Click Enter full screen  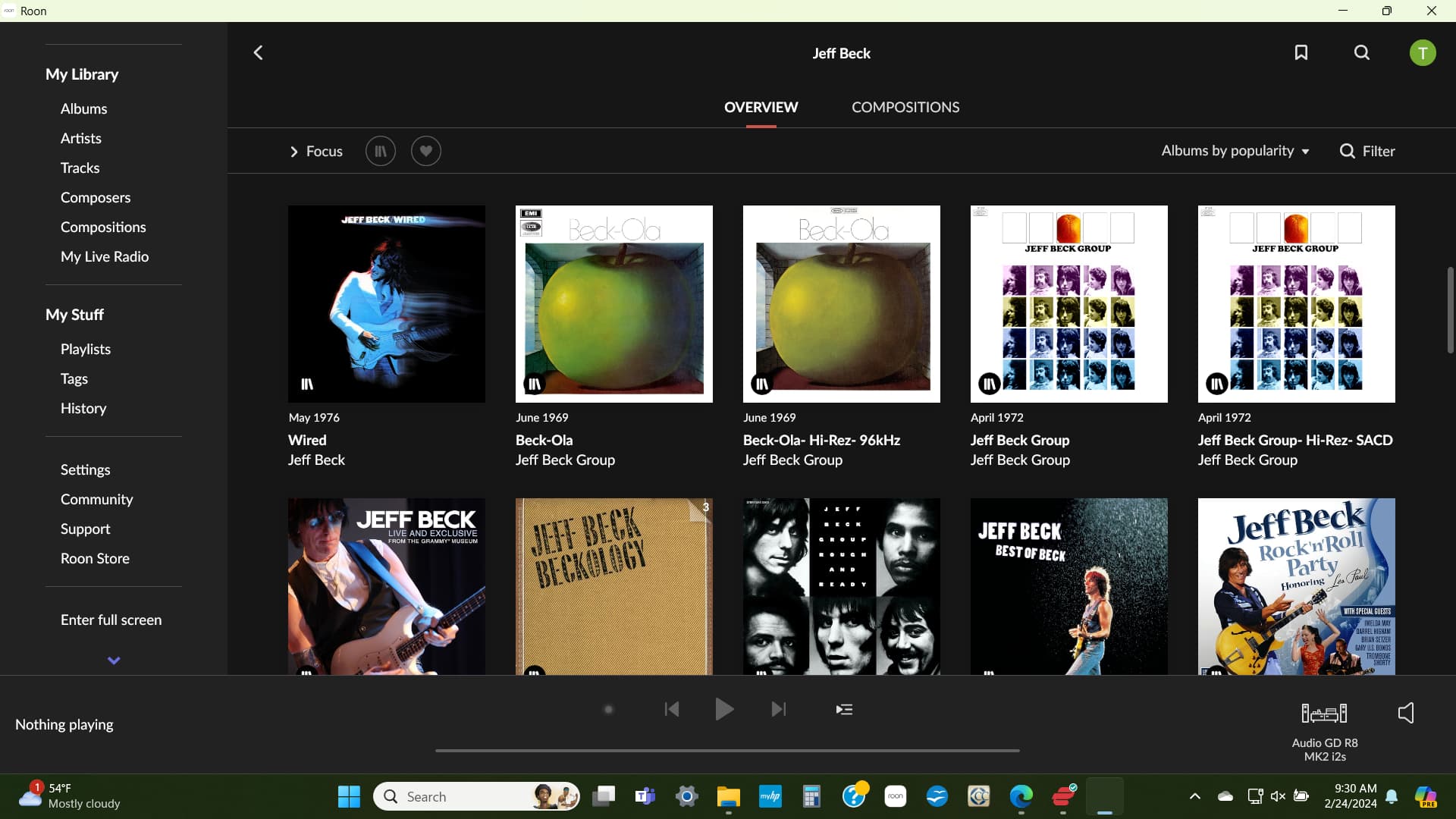pos(111,620)
